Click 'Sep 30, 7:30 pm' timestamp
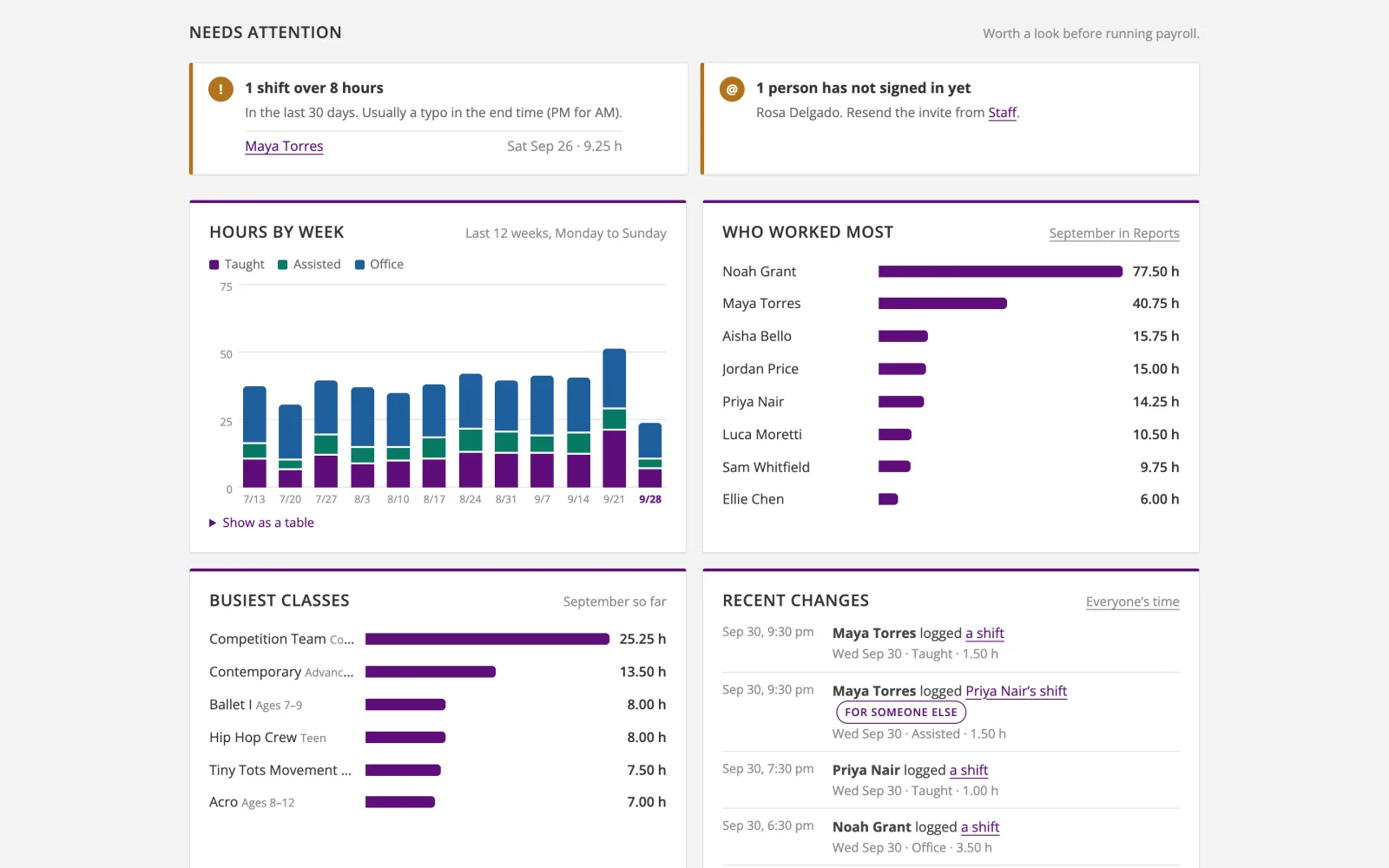The width and height of the screenshot is (1389, 868). pos(768,768)
